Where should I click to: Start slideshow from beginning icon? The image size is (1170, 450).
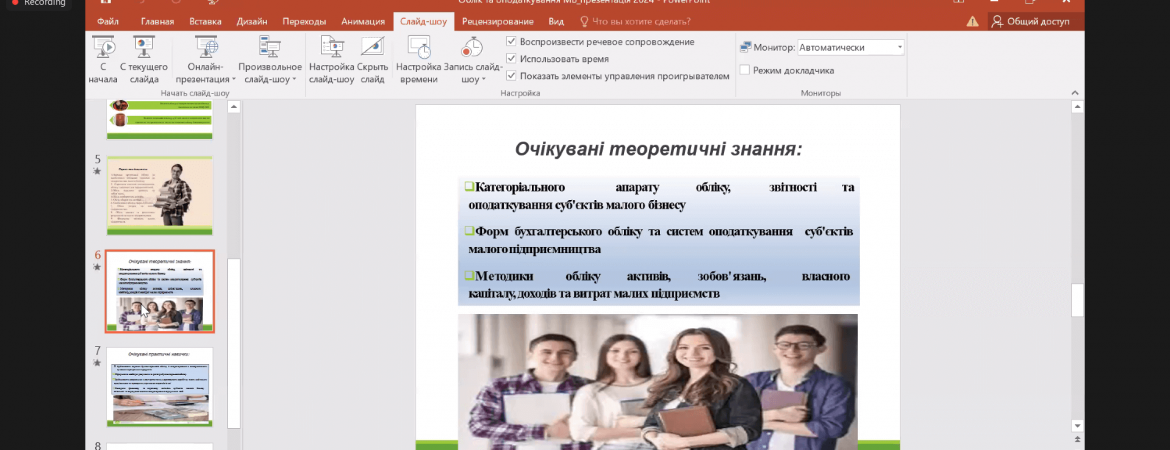[x=103, y=47]
